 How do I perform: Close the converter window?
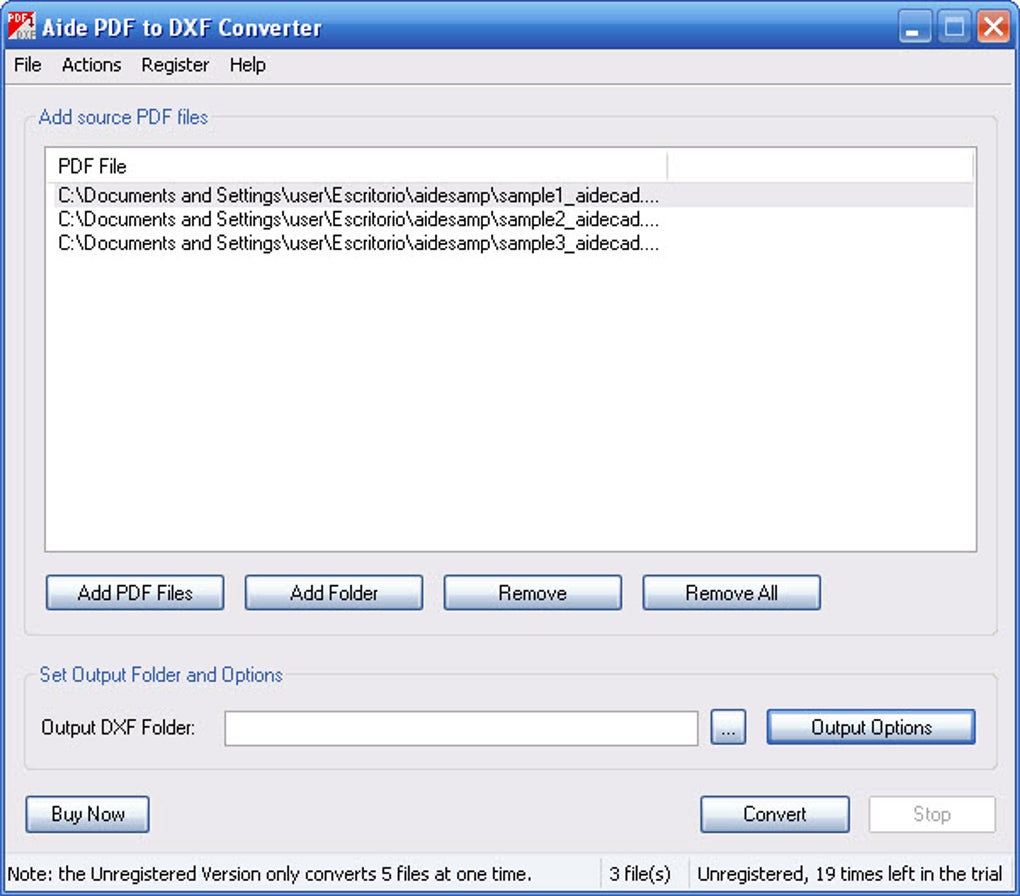[x=993, y=27]
